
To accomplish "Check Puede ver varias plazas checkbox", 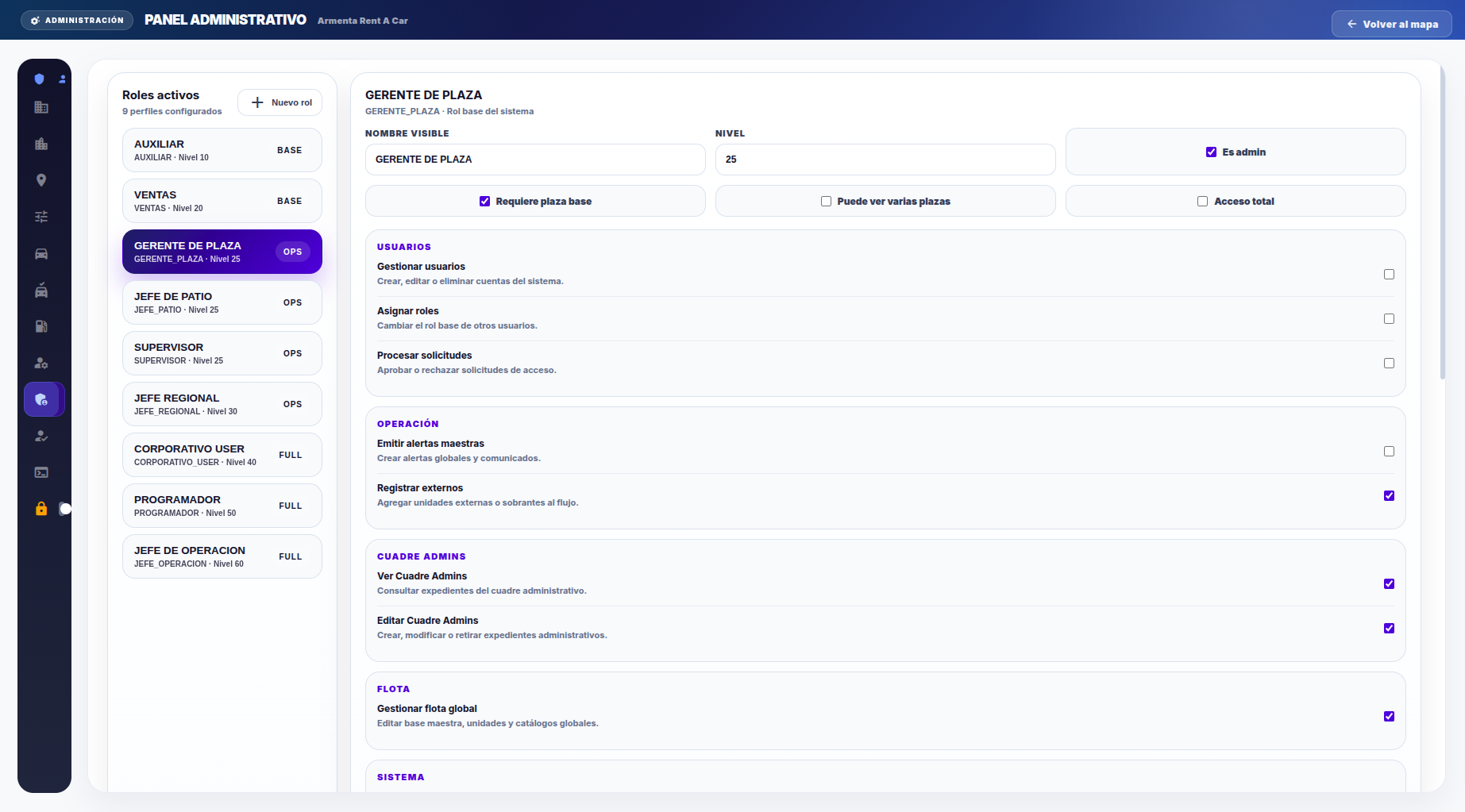I will (826, 202).
